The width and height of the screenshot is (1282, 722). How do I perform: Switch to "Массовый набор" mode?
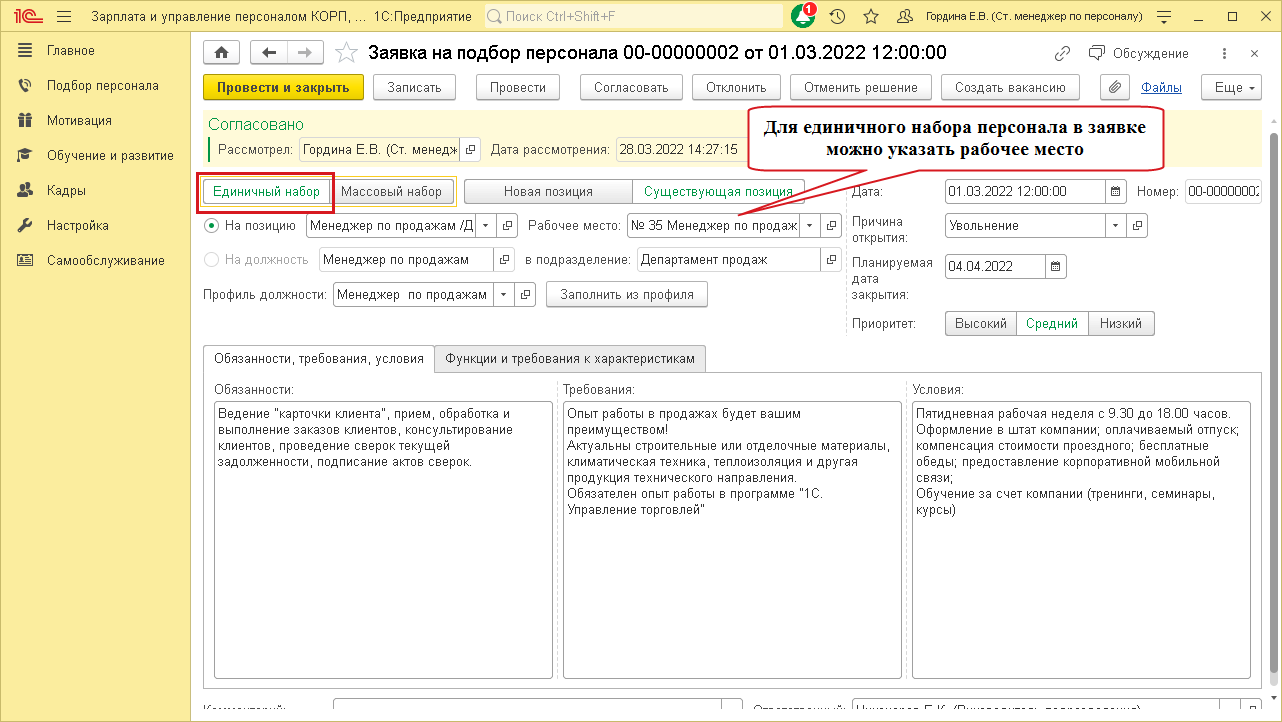[x=391, y=191]
